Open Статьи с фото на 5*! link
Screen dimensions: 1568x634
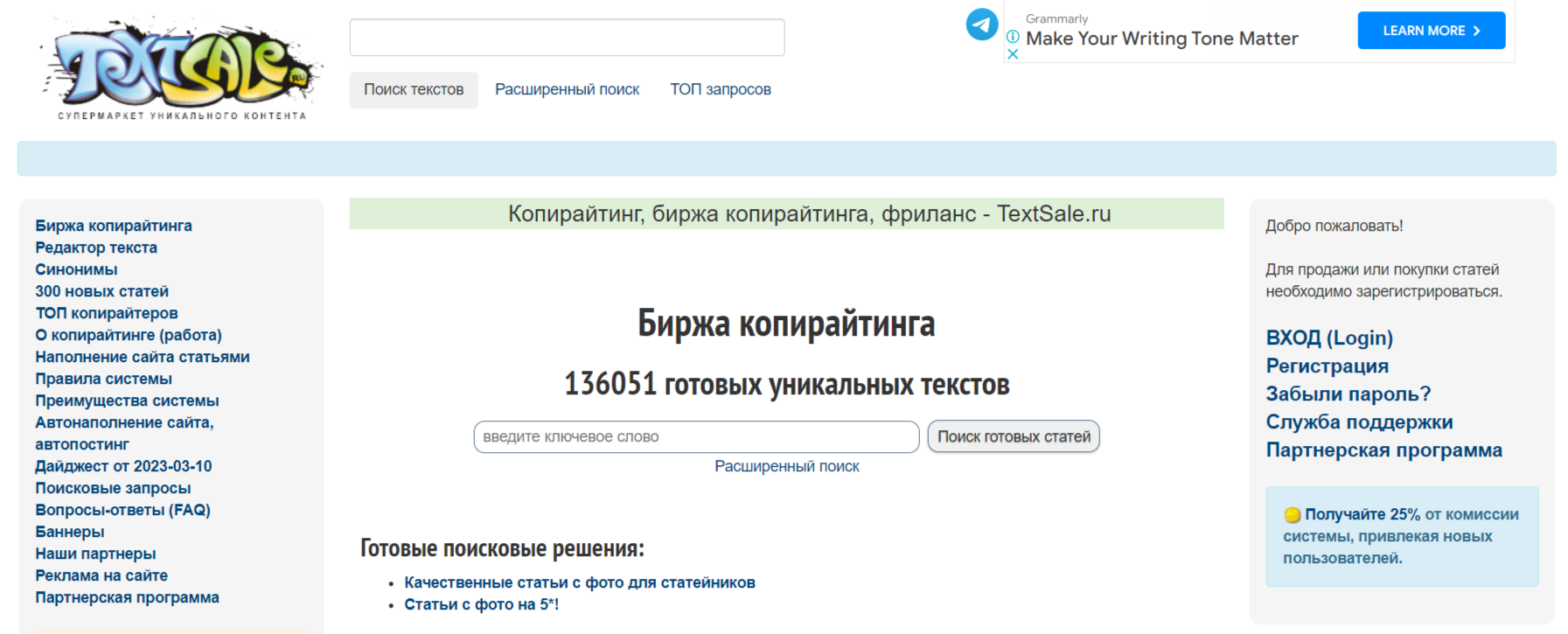click(481, 604)
